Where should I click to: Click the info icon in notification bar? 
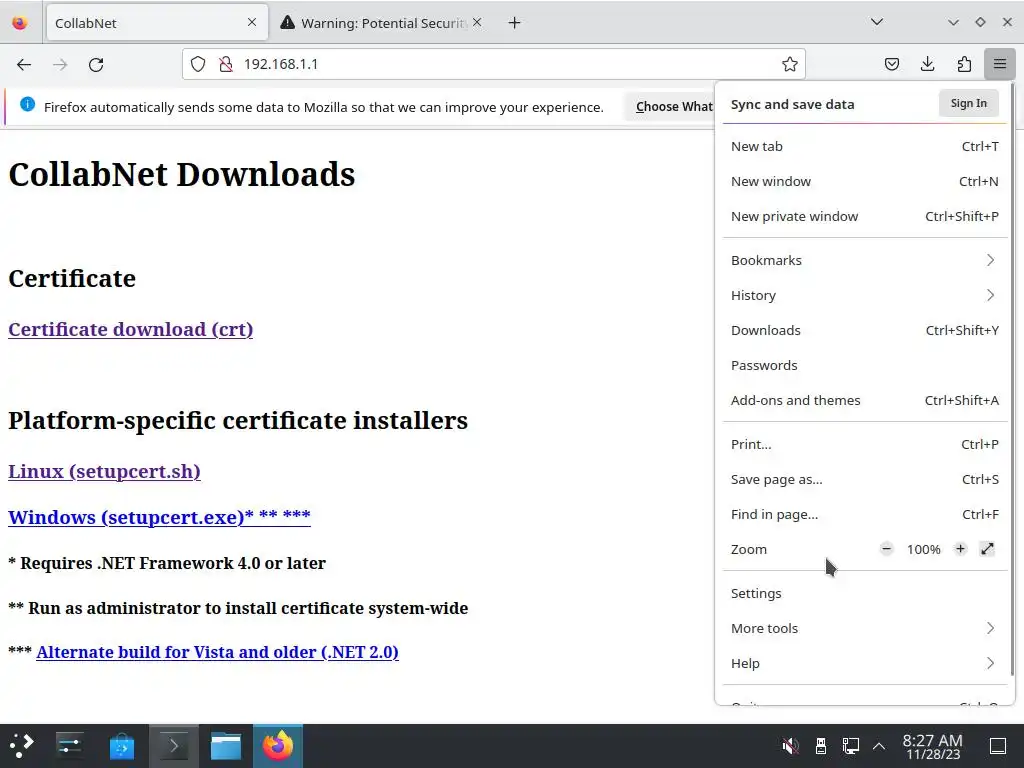(27, 104)
